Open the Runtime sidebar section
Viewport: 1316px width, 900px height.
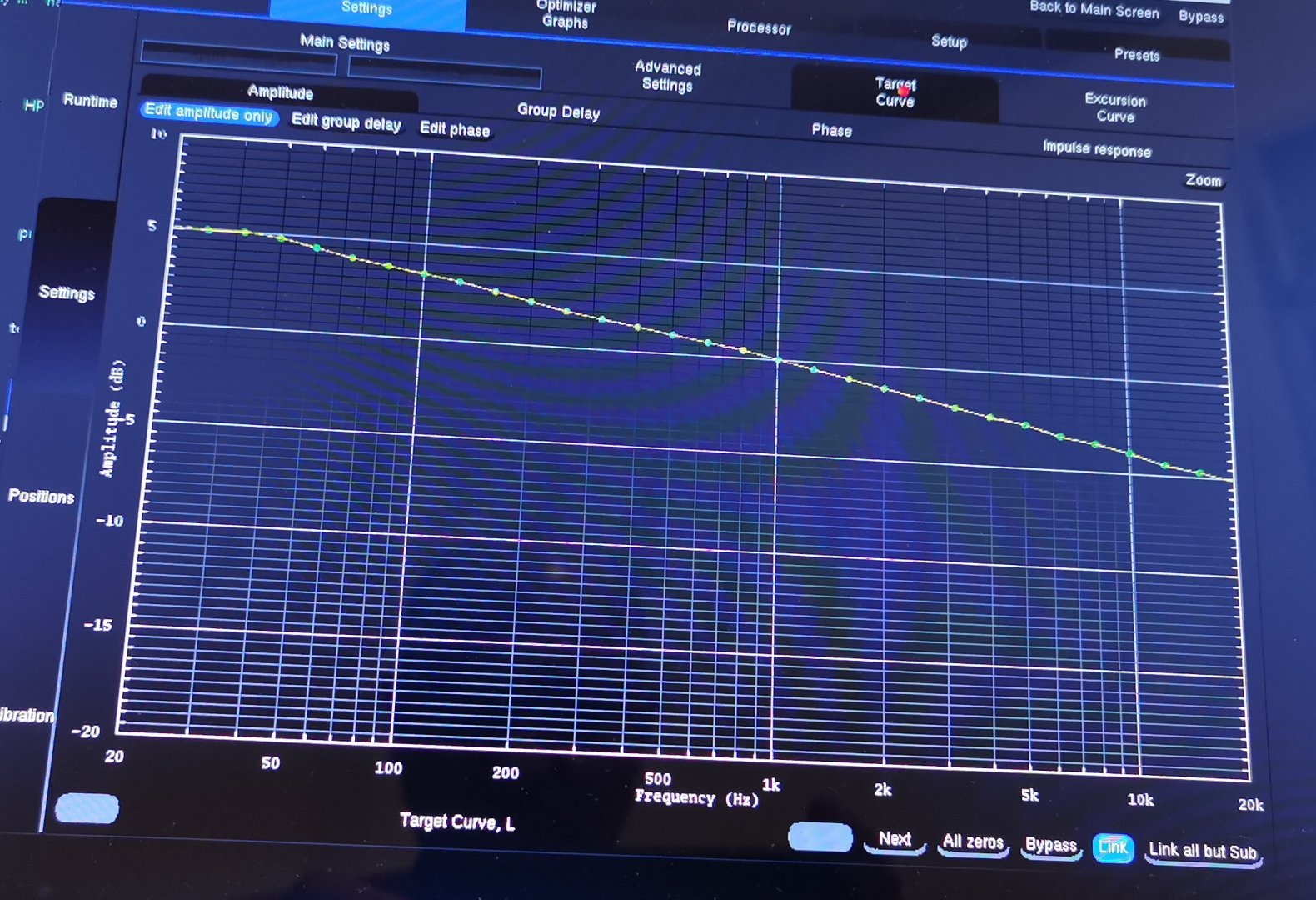90,101
